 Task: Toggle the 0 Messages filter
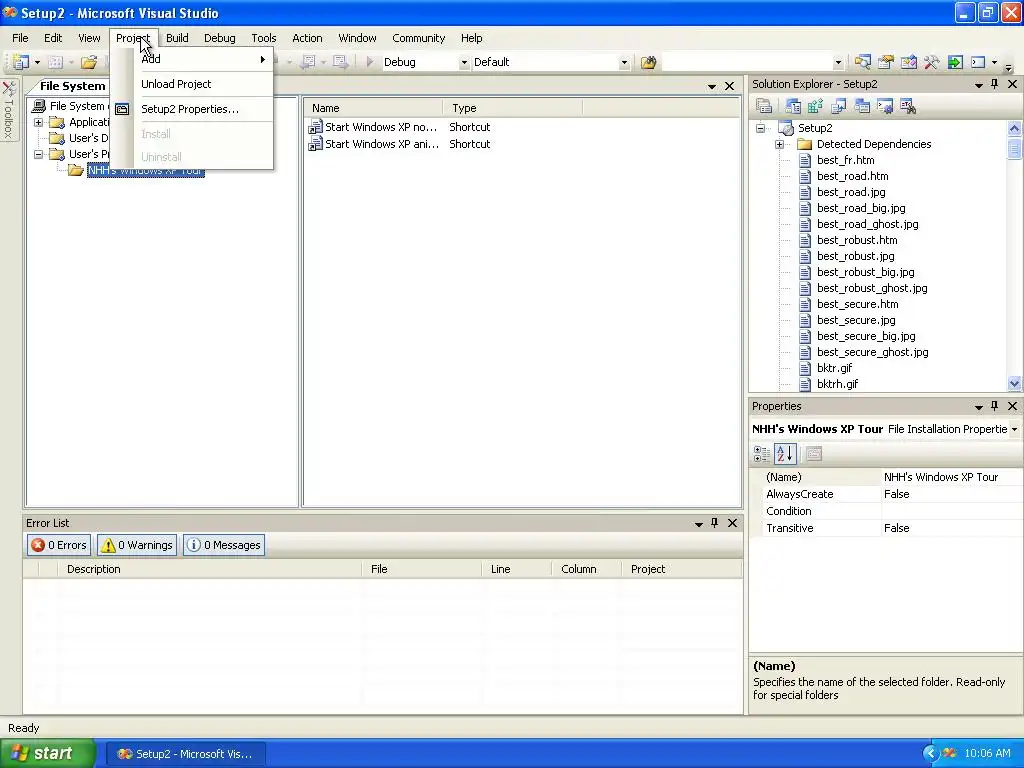224,545
